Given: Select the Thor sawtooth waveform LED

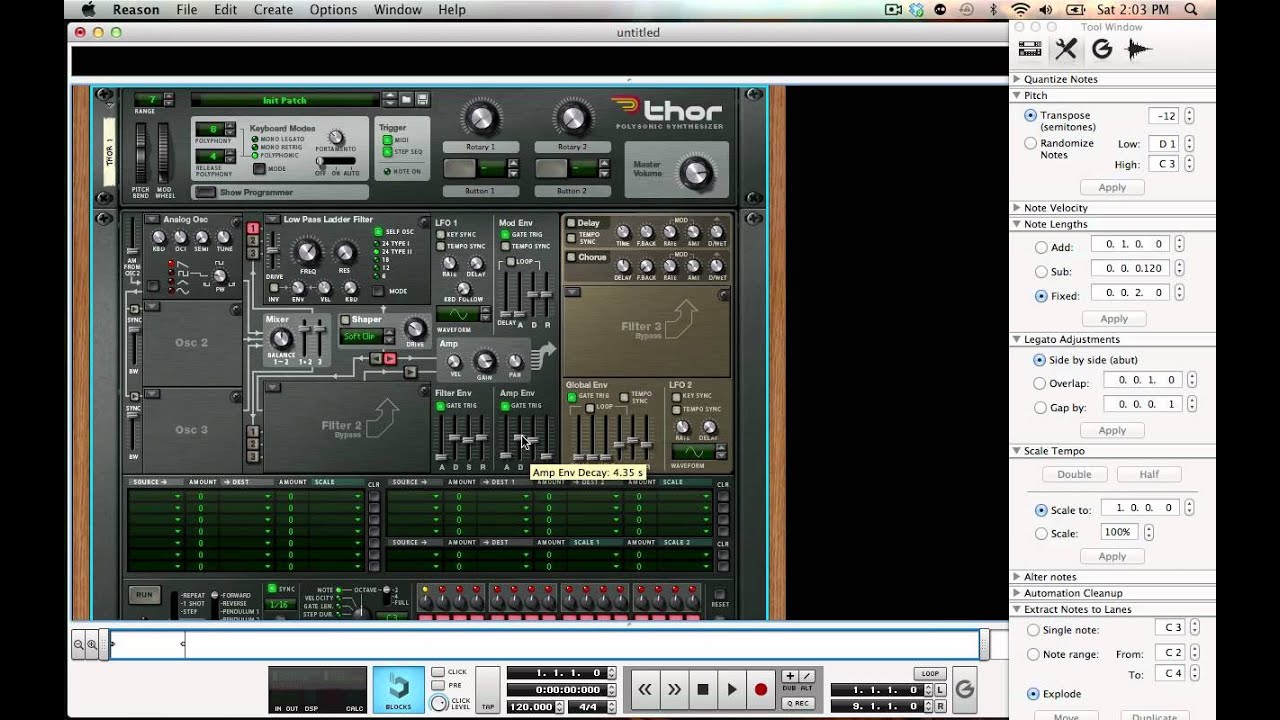Looking at the screenshot, I should pyautogui.click(x=171, y=263).
